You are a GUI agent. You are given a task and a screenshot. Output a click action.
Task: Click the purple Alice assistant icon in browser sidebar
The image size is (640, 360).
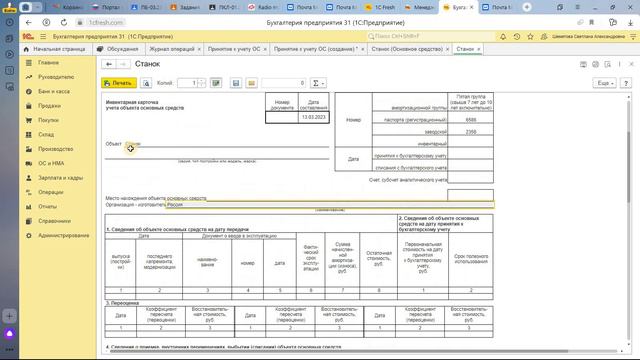coord(9,333)
